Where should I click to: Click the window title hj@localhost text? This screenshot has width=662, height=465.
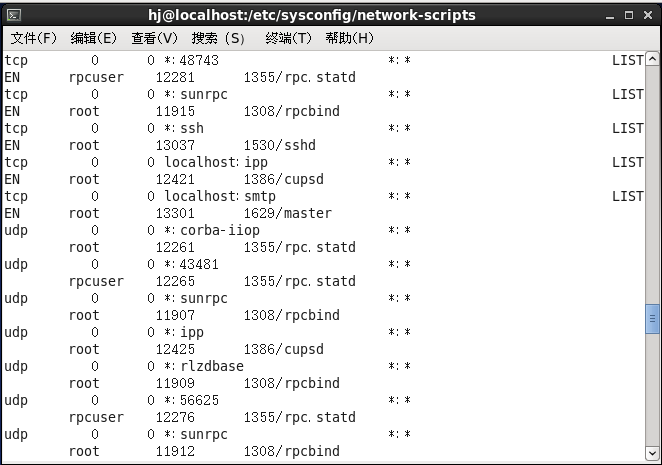pyautogui.click(x=312, y=15)
